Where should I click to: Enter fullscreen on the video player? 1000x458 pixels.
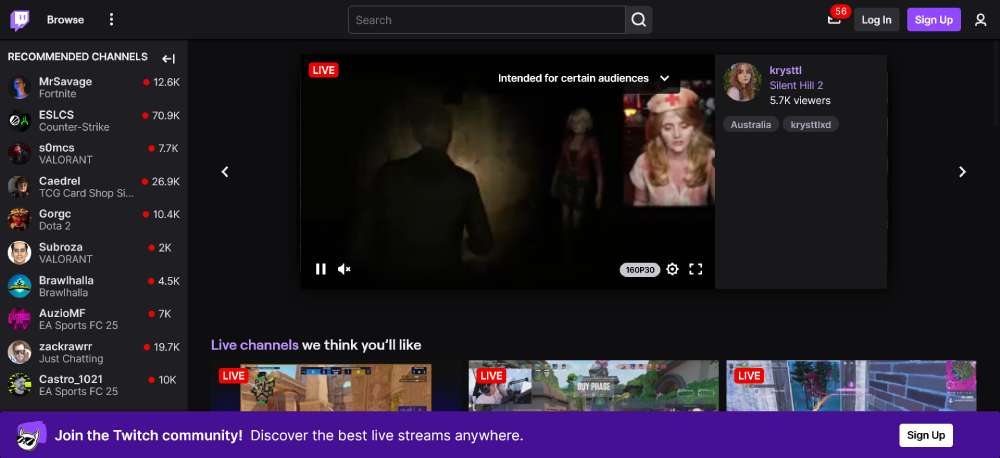(x=696, y=269)
